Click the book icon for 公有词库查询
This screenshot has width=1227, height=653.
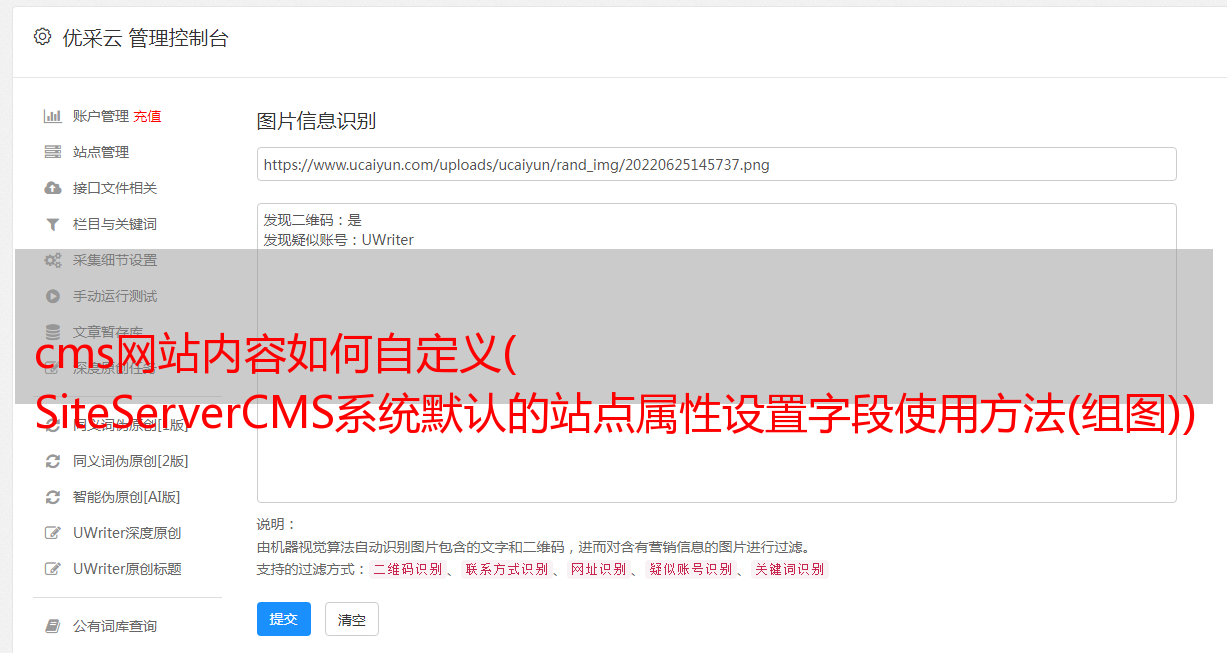pos(53,626)
